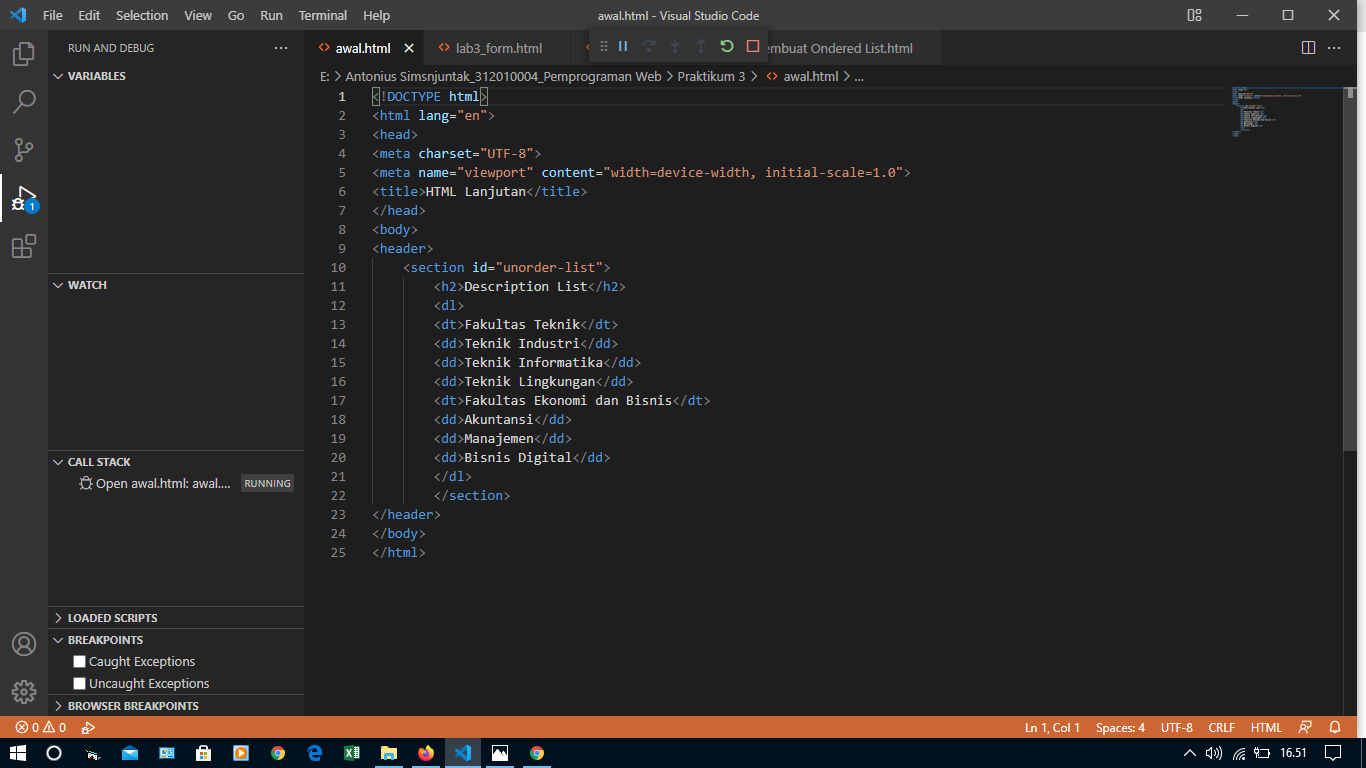Pause the running debug session
1366x768 pixels.
tap(623, 46)
